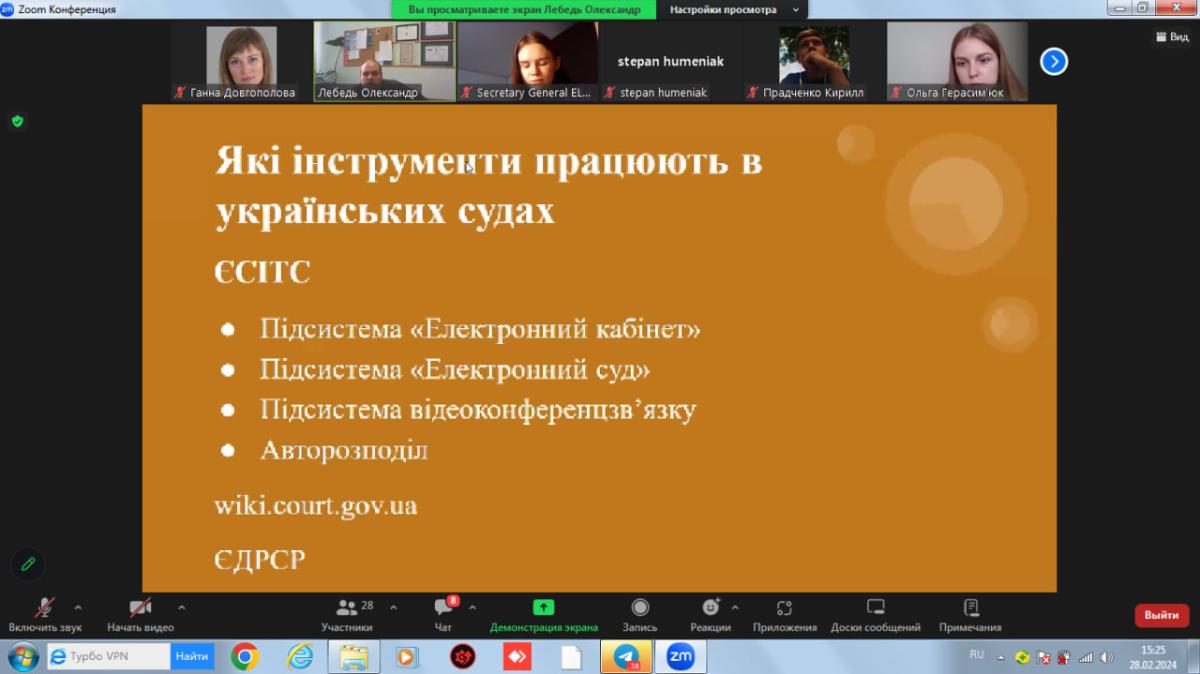The height and width of the screenshot is (674, 1200).
Task: Select Secretary General video thumbnail
Action: [x=528, y=62]
